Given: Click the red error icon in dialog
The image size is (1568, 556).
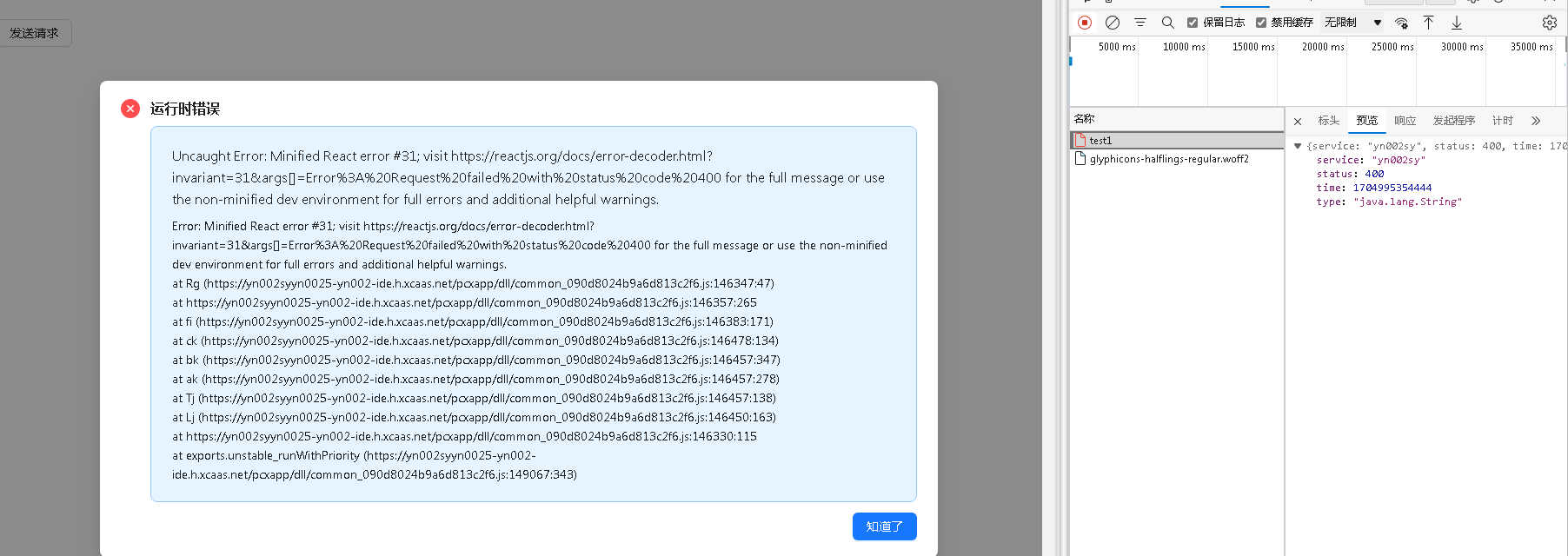Looking at the screenshot, I should coord(130,109).
